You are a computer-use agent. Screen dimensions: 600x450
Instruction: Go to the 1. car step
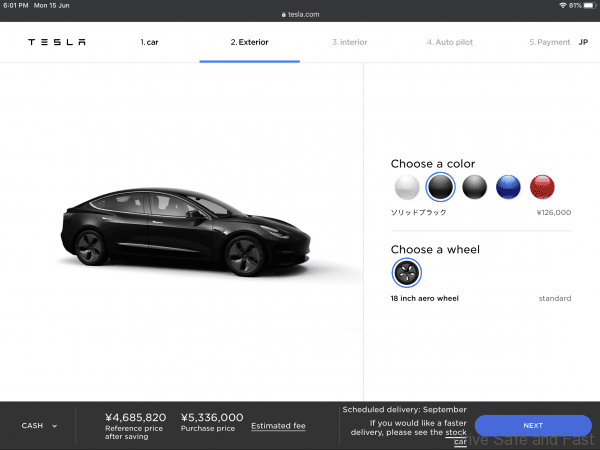pos(149,42)
